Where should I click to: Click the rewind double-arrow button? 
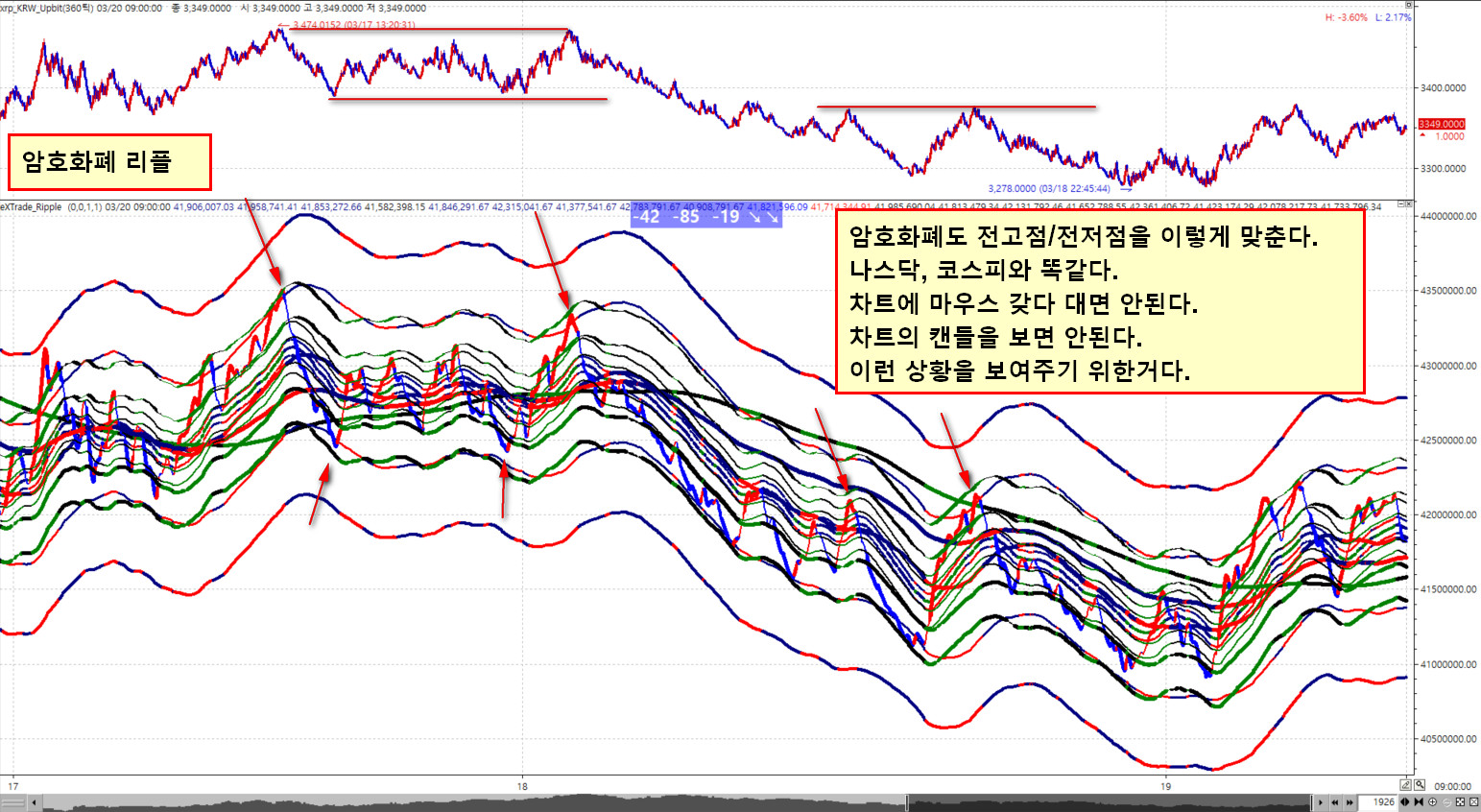coord(1336,802)
